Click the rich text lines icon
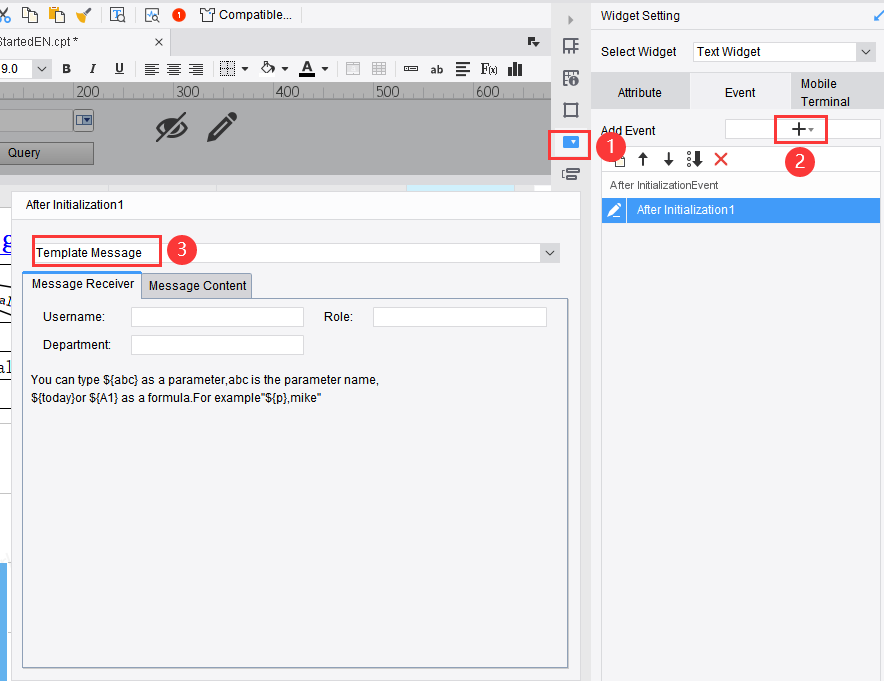 tap(463, 69)
